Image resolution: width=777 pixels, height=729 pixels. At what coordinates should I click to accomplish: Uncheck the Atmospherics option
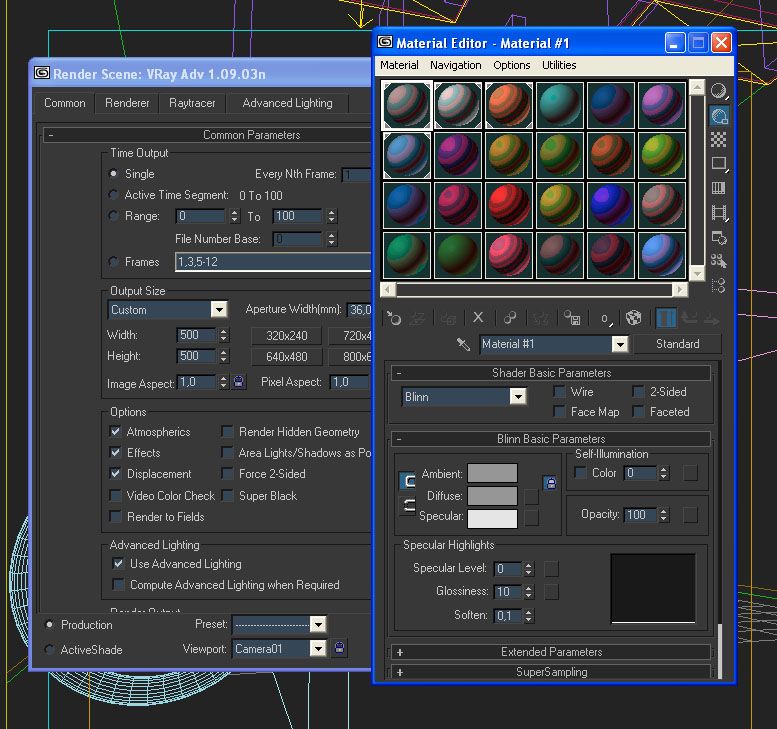pos(115,431)
